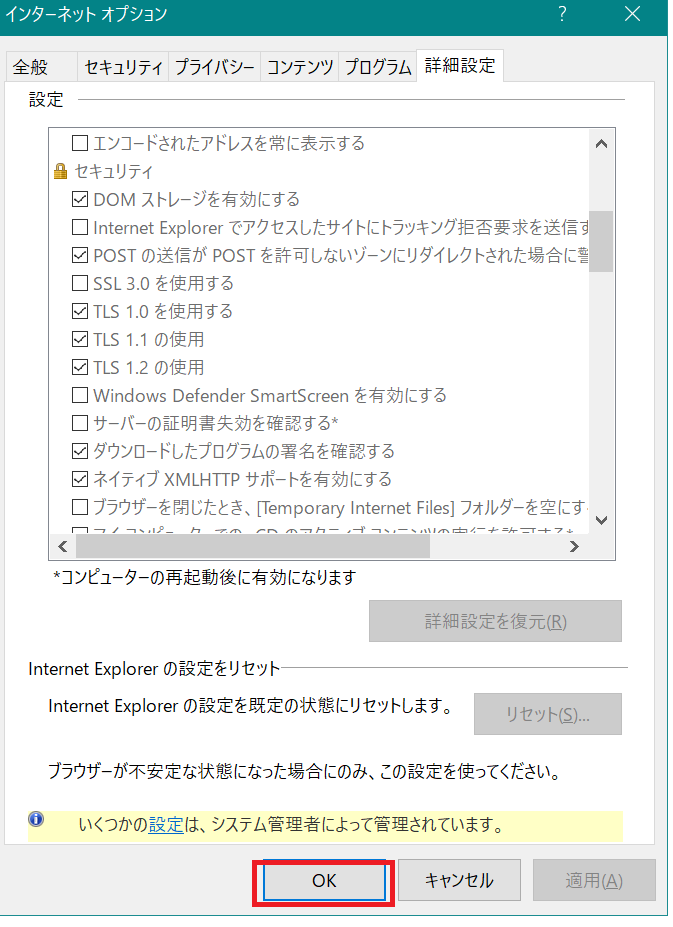Click the horizontal scroll right arrow
The height and width of the screenshot is (927, 673).
[574, 547]
